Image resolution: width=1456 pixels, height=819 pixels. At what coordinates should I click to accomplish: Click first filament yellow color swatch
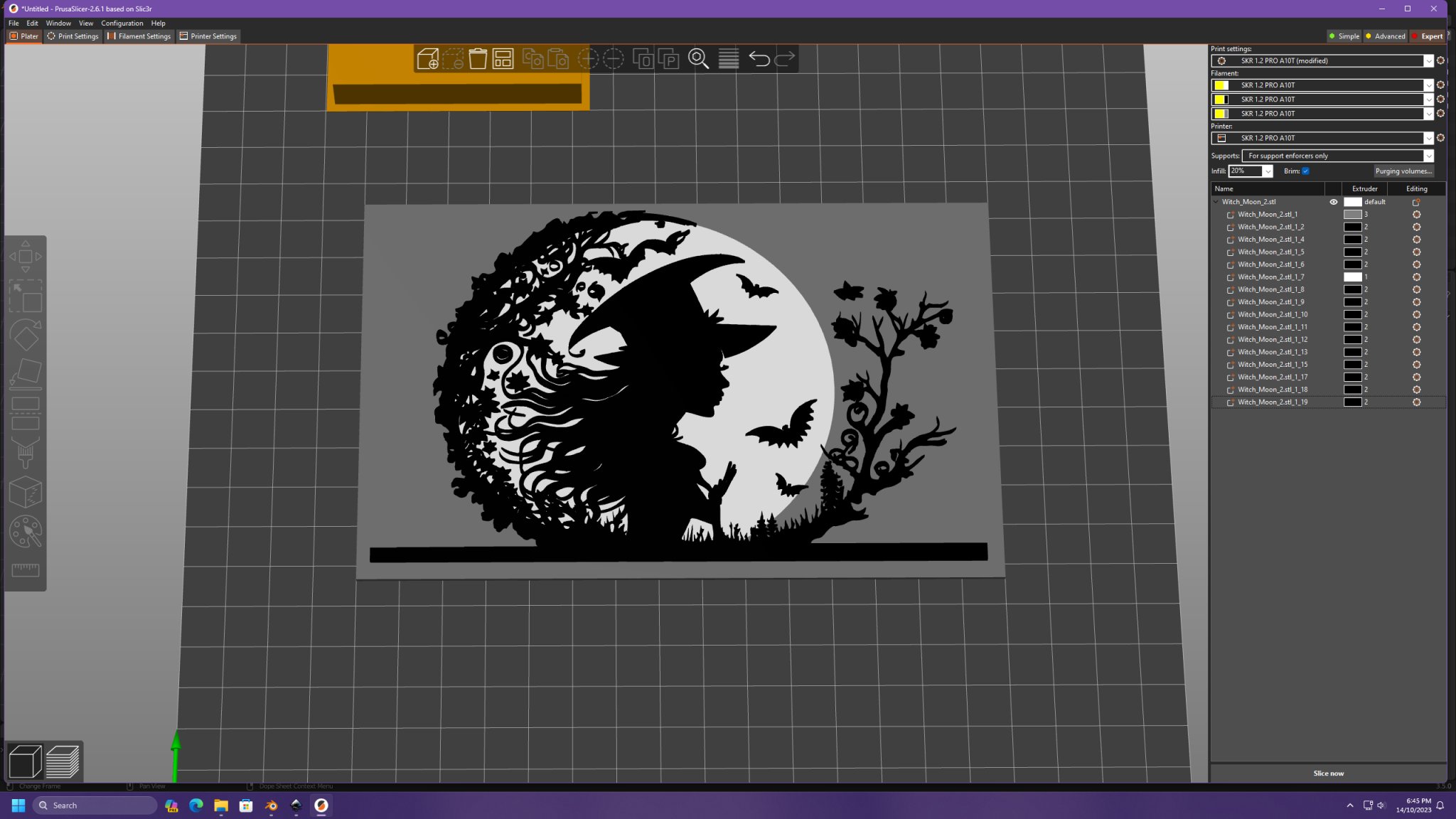click(1221, 85)
